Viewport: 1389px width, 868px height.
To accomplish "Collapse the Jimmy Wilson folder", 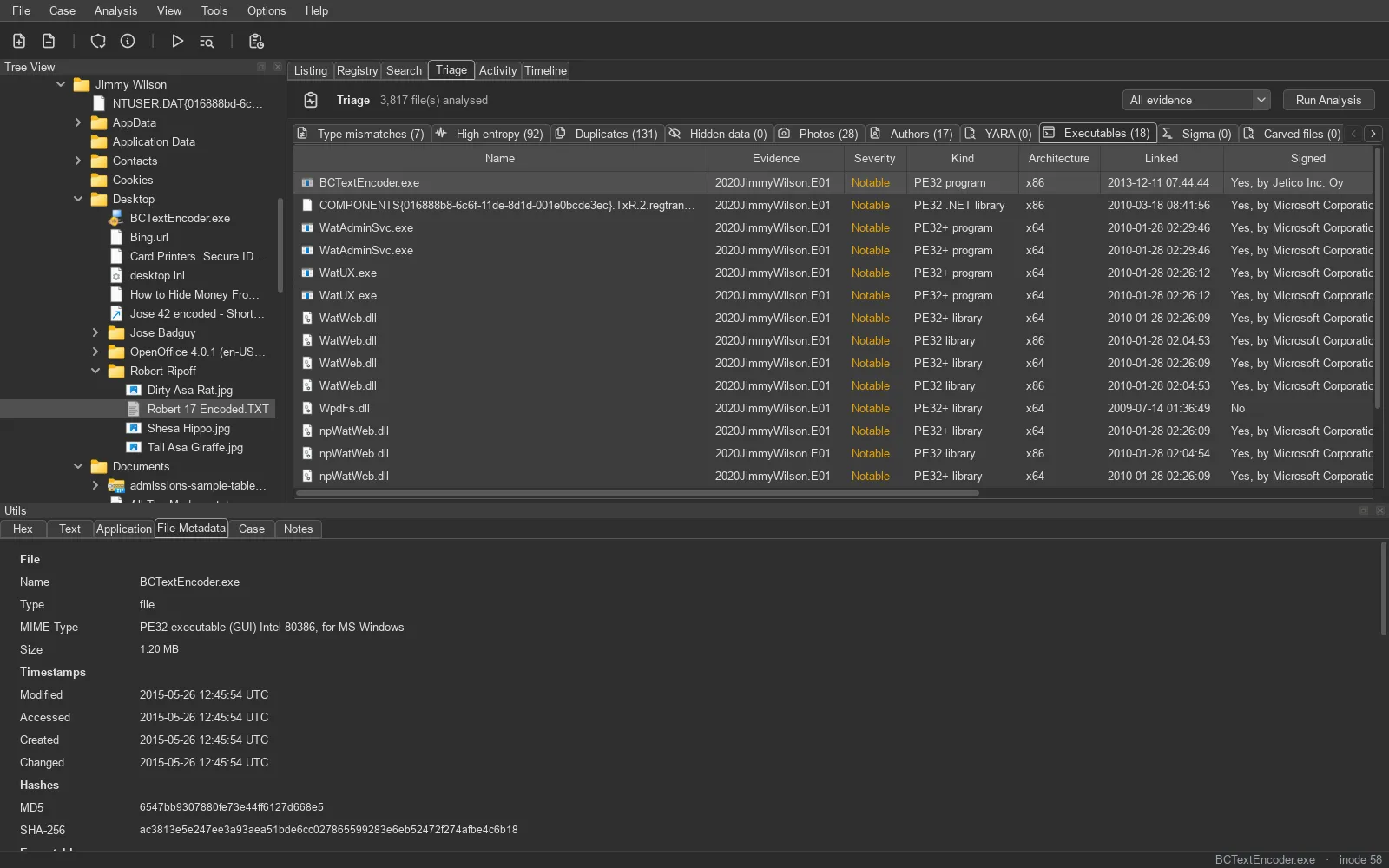I will 61,84.
